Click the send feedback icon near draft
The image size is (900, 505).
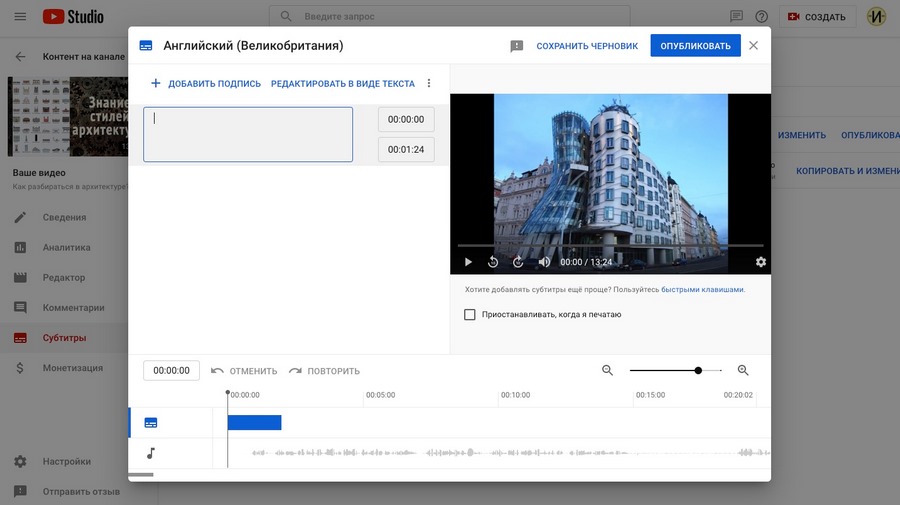click(x=516, y=46)
